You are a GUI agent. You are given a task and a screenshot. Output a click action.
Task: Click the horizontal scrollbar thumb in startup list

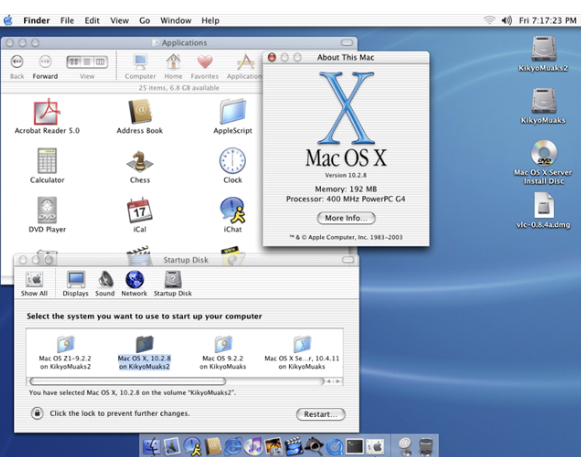(x=127, y=381)
